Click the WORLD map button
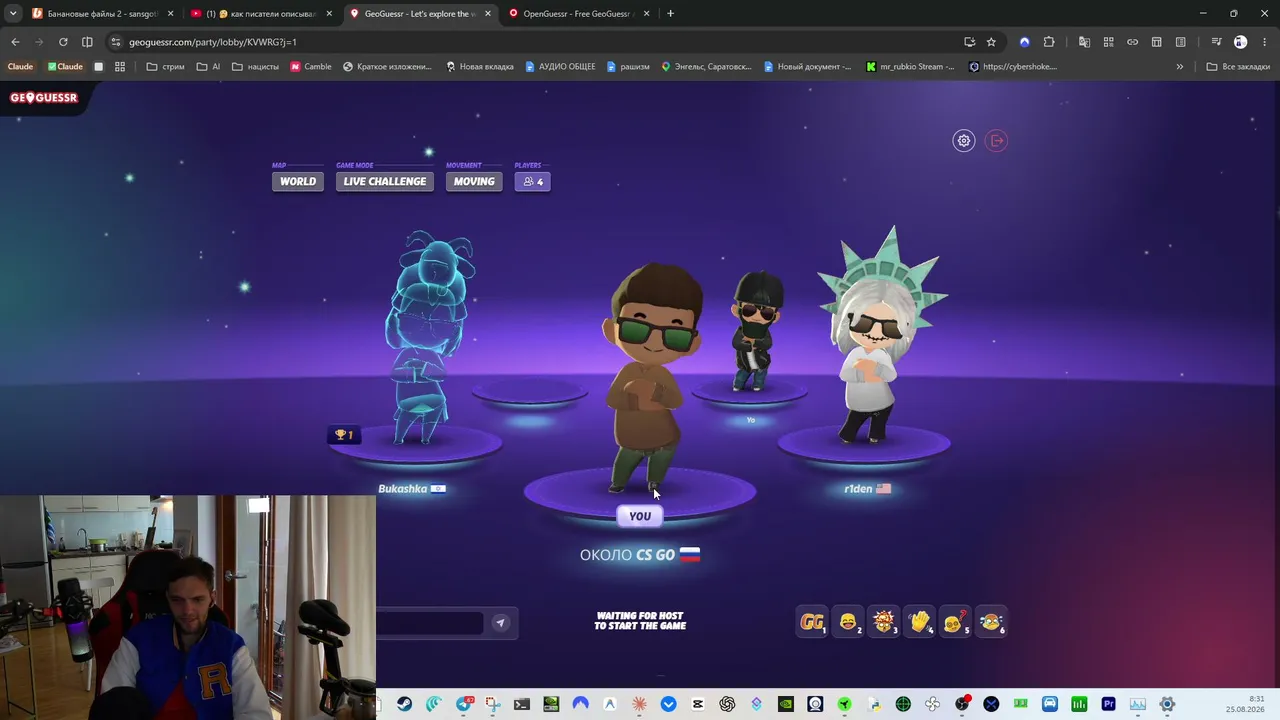This screenshot has width=1280, height=720. coord(298,181)
